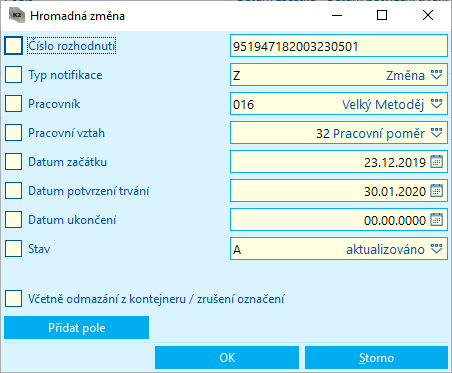The image size is (452, 373).
Task: Toggle the Pracovní vztah checkbox
Action: click(x=13, y=132)
